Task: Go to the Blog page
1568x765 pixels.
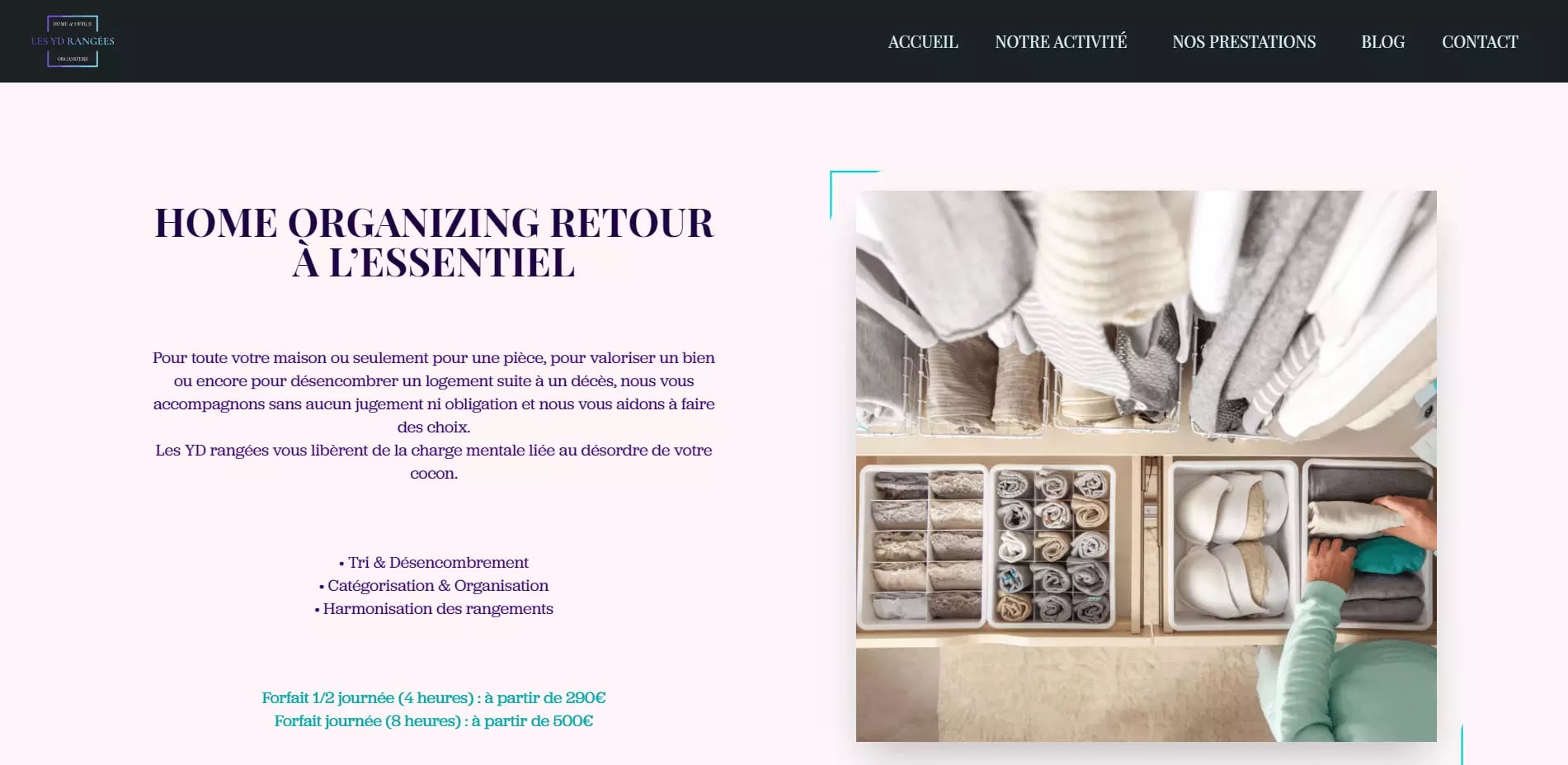Action: tap(1382, 42)
